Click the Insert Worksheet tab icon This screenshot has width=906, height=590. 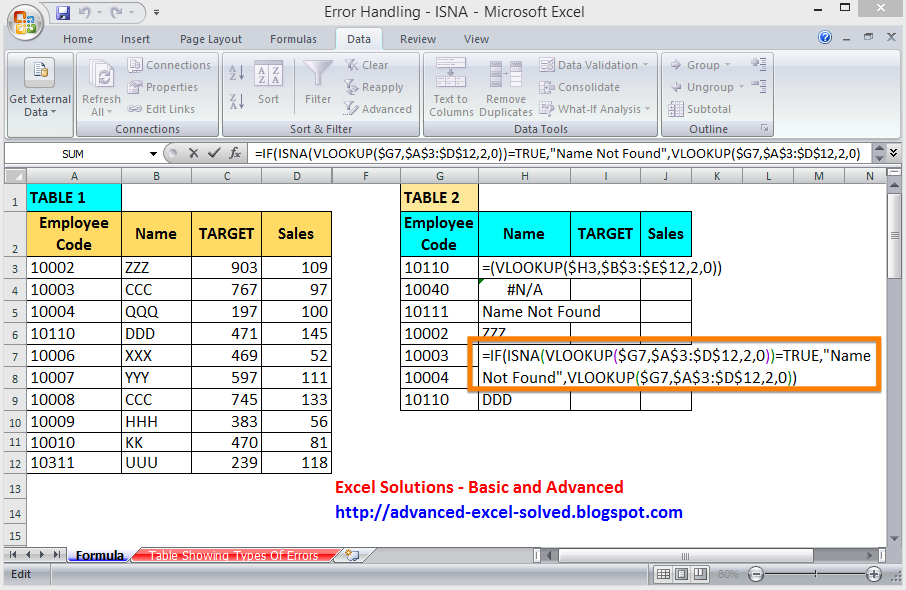point(352,555)
